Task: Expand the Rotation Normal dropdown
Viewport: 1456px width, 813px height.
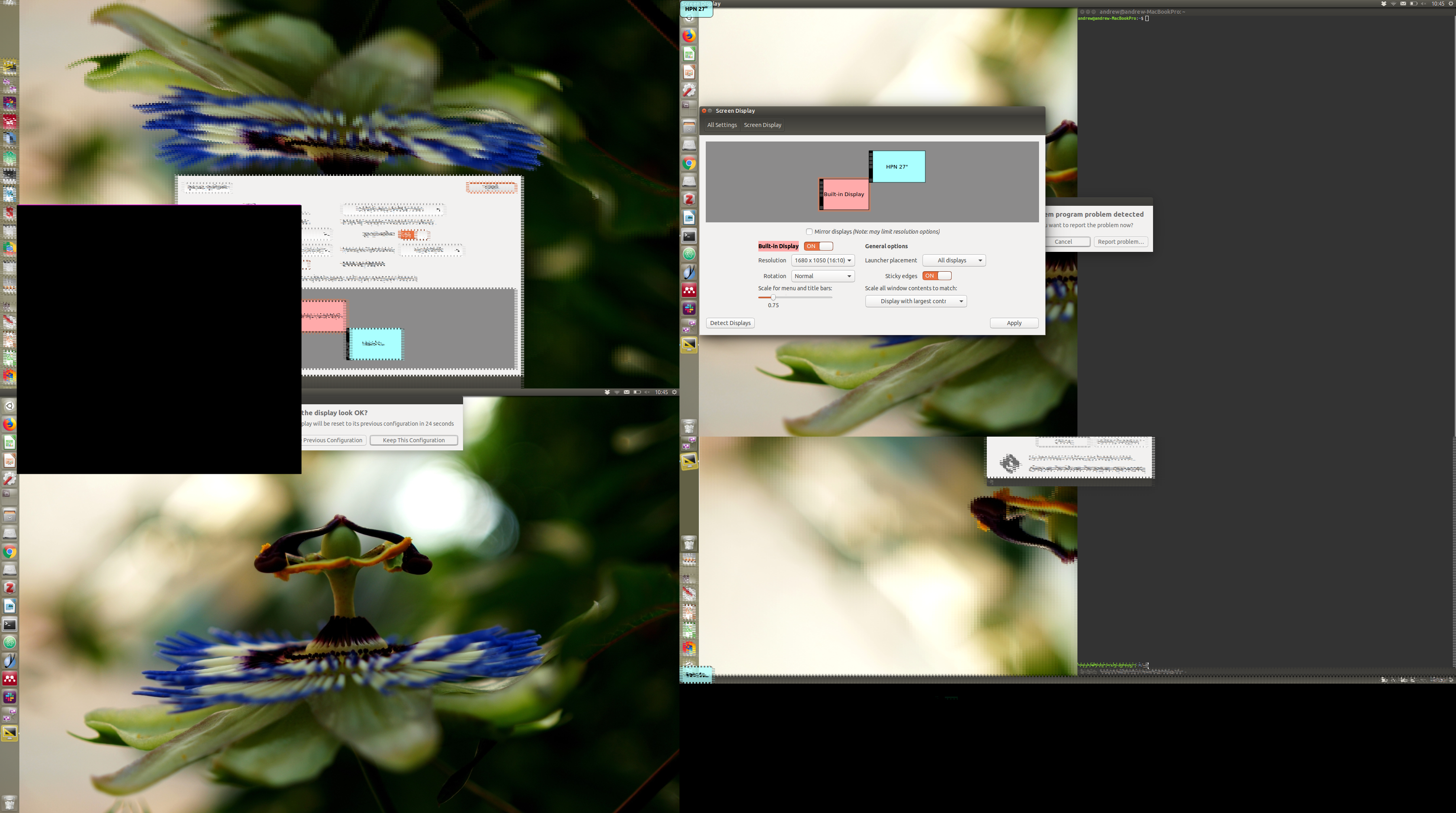Action: (x=822, y=276)
